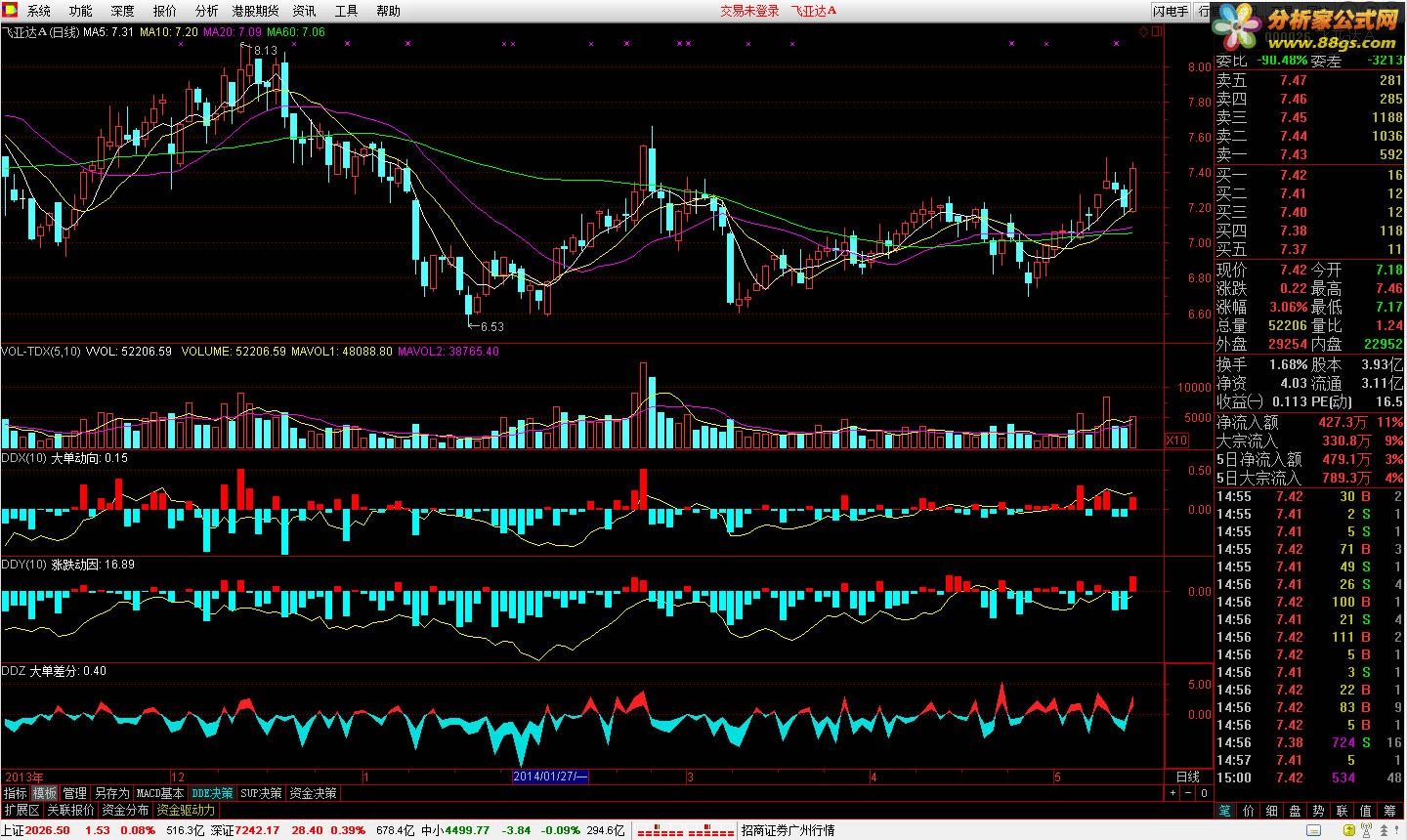1407x840 pixels.
Task: Click the 5日大宗流入 789.3万 row
Action: [x=1309, y=479]
